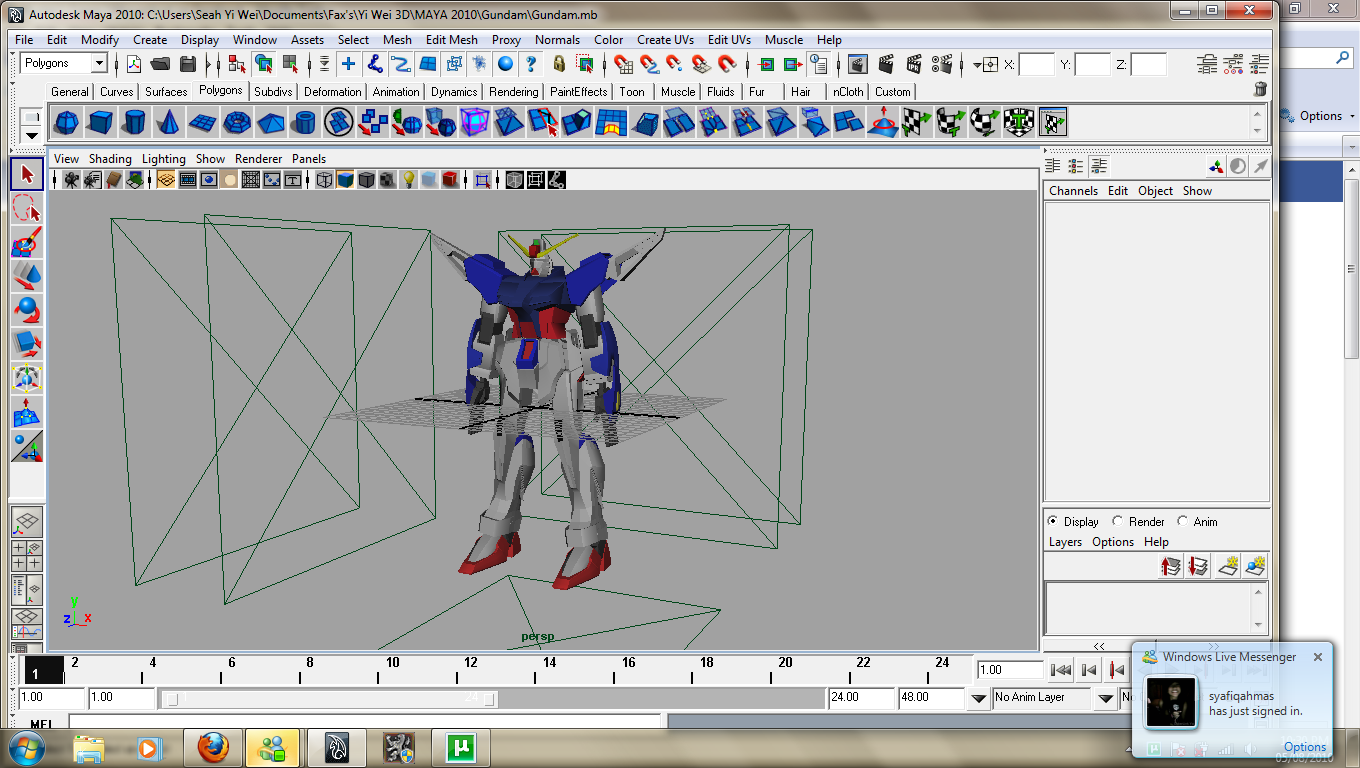Select the Display radio button
The image size is (1360, 768).
[x=1052, y=521]
